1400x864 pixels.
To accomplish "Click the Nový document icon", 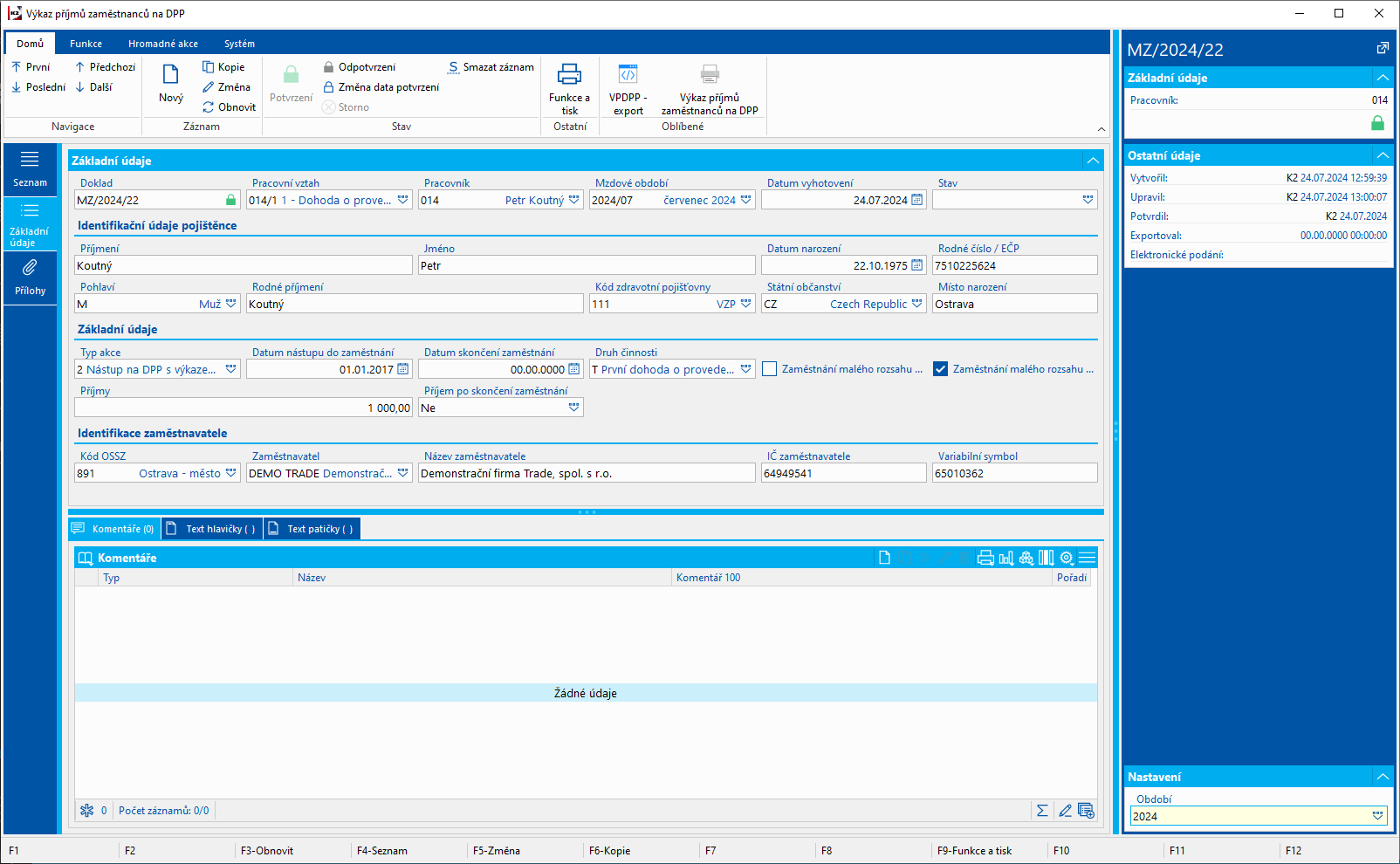I will [x=171, y=75].
